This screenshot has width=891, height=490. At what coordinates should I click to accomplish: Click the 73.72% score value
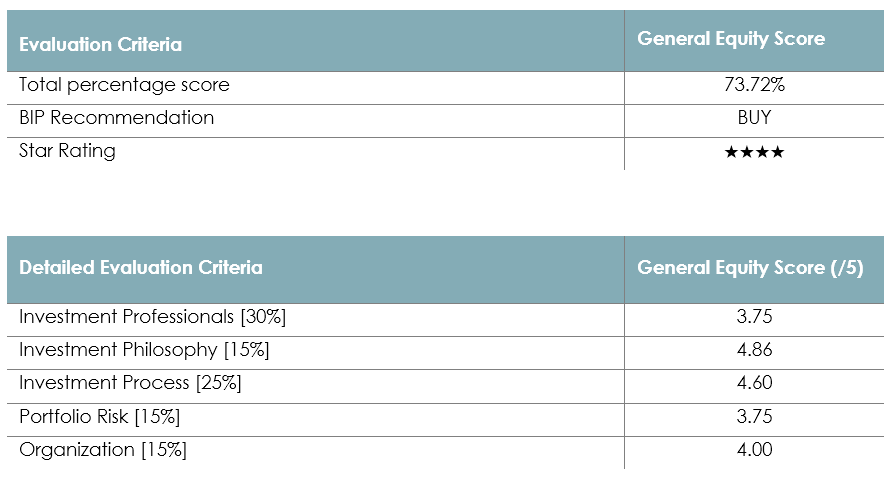(754, 85)
